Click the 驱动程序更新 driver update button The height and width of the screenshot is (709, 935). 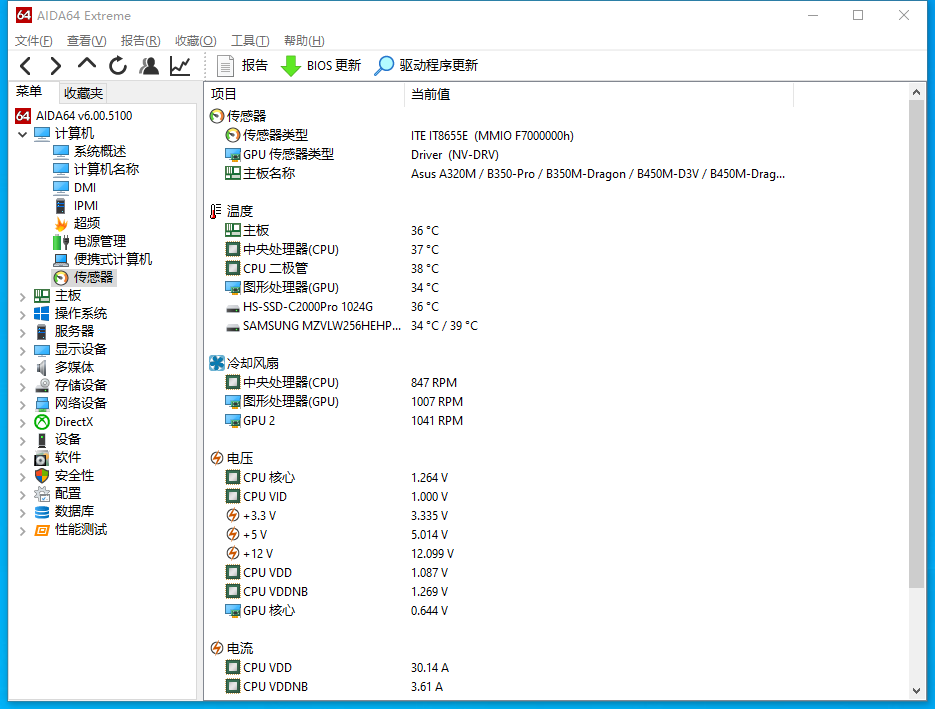[x=426, y=66]
